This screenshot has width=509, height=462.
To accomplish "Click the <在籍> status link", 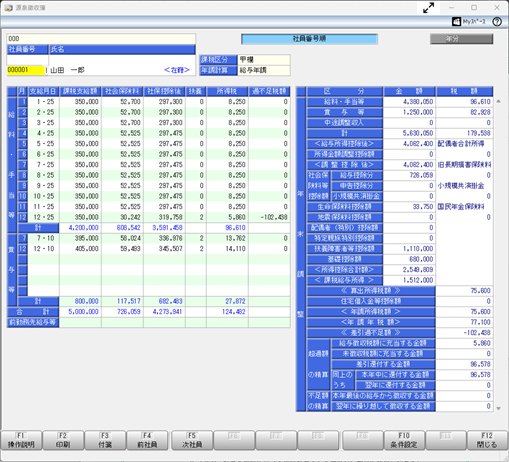I will 177,70.
